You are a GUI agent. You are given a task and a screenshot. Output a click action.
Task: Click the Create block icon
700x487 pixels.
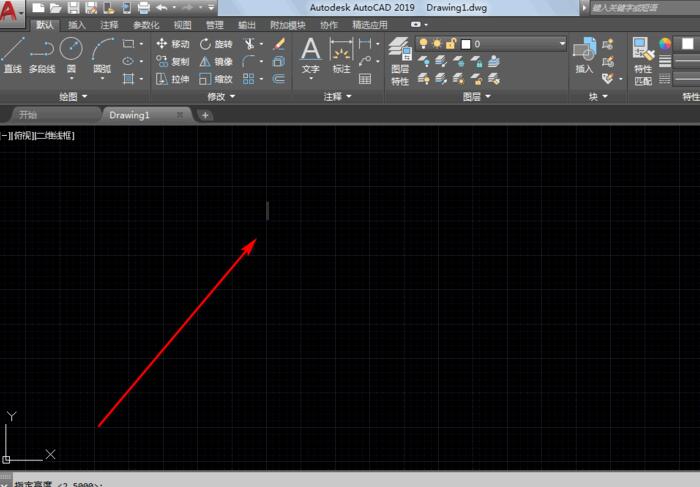coord(608,44)
